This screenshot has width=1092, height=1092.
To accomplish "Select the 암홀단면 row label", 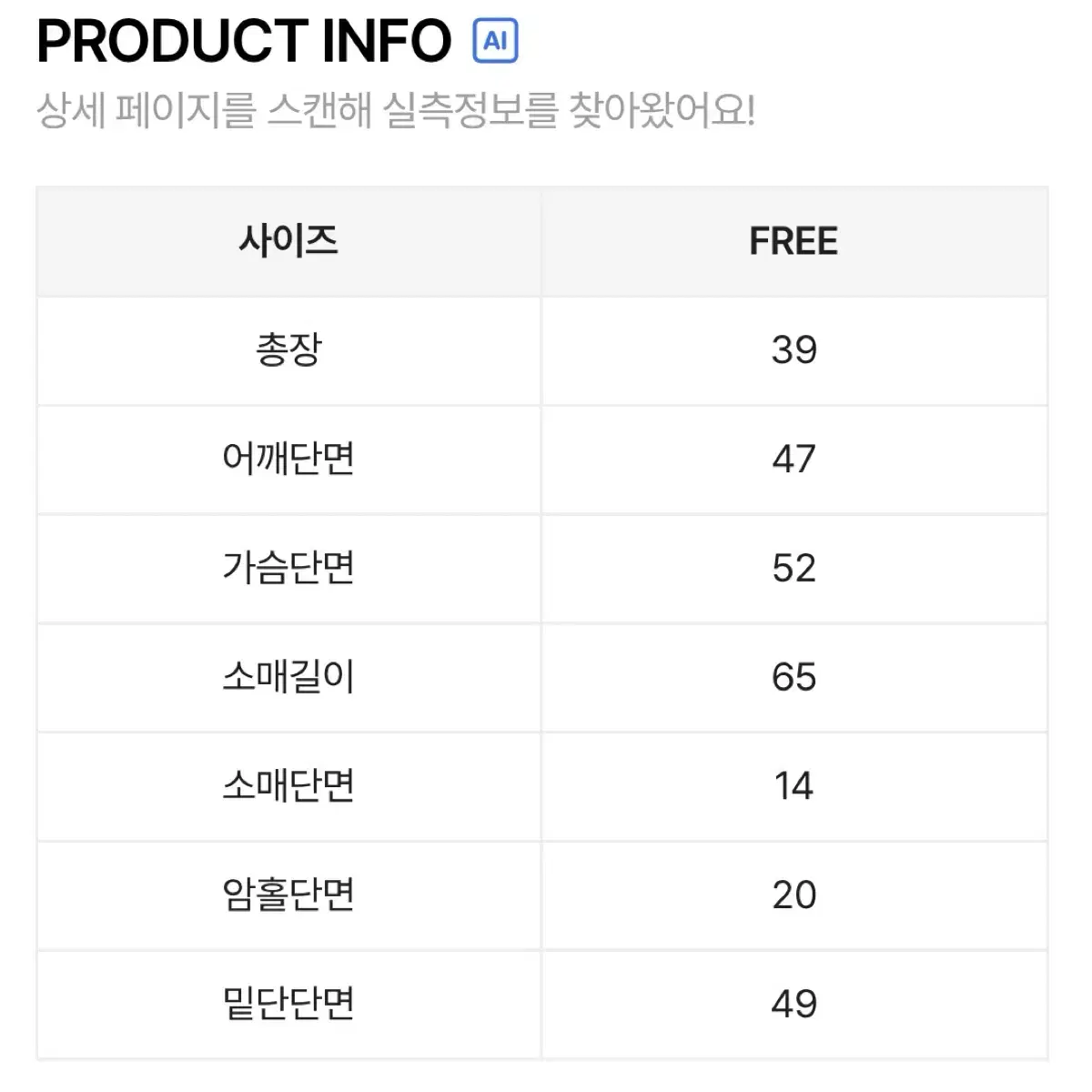I will tap(288, 895).
